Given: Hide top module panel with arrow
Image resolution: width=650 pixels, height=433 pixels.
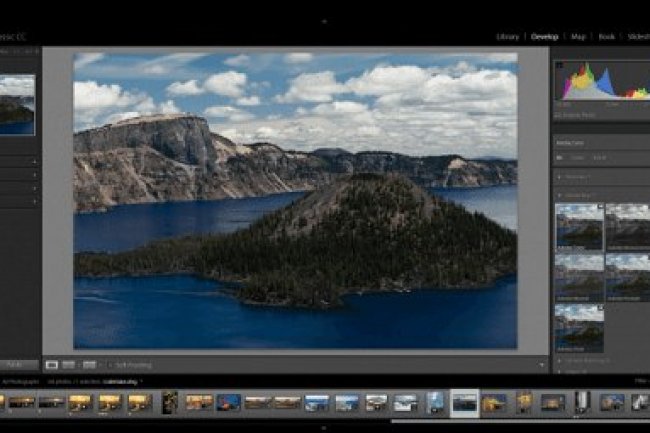Looking at the screenshot, I should point(324,20).
